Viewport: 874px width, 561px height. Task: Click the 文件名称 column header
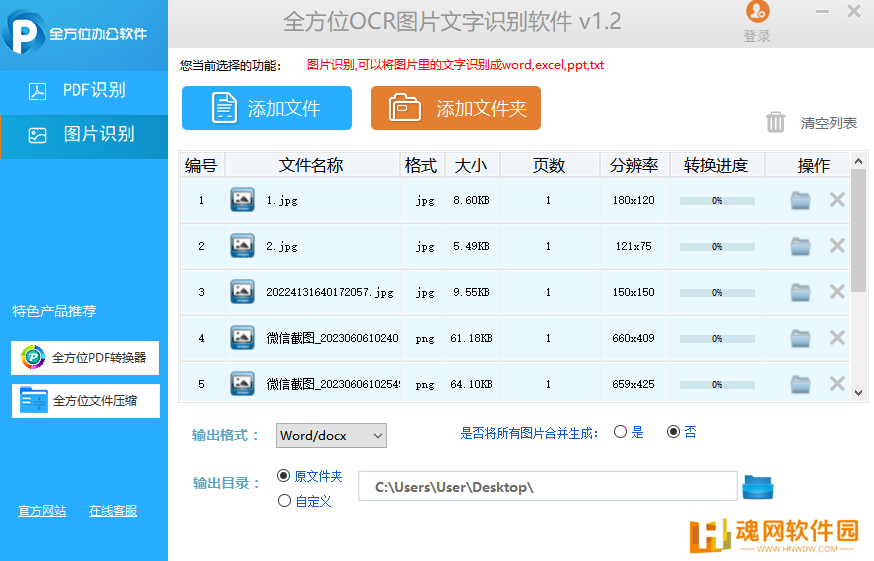pos(312,165)
